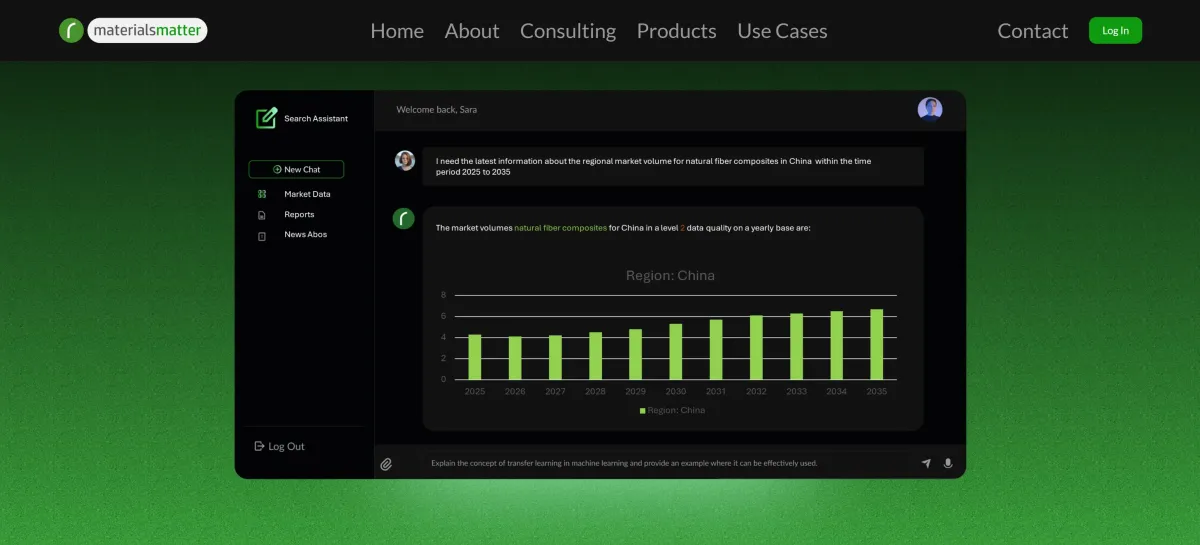Open the Home menu item
This screenshot has width=1200, height=545.
[x=397, y=31]
